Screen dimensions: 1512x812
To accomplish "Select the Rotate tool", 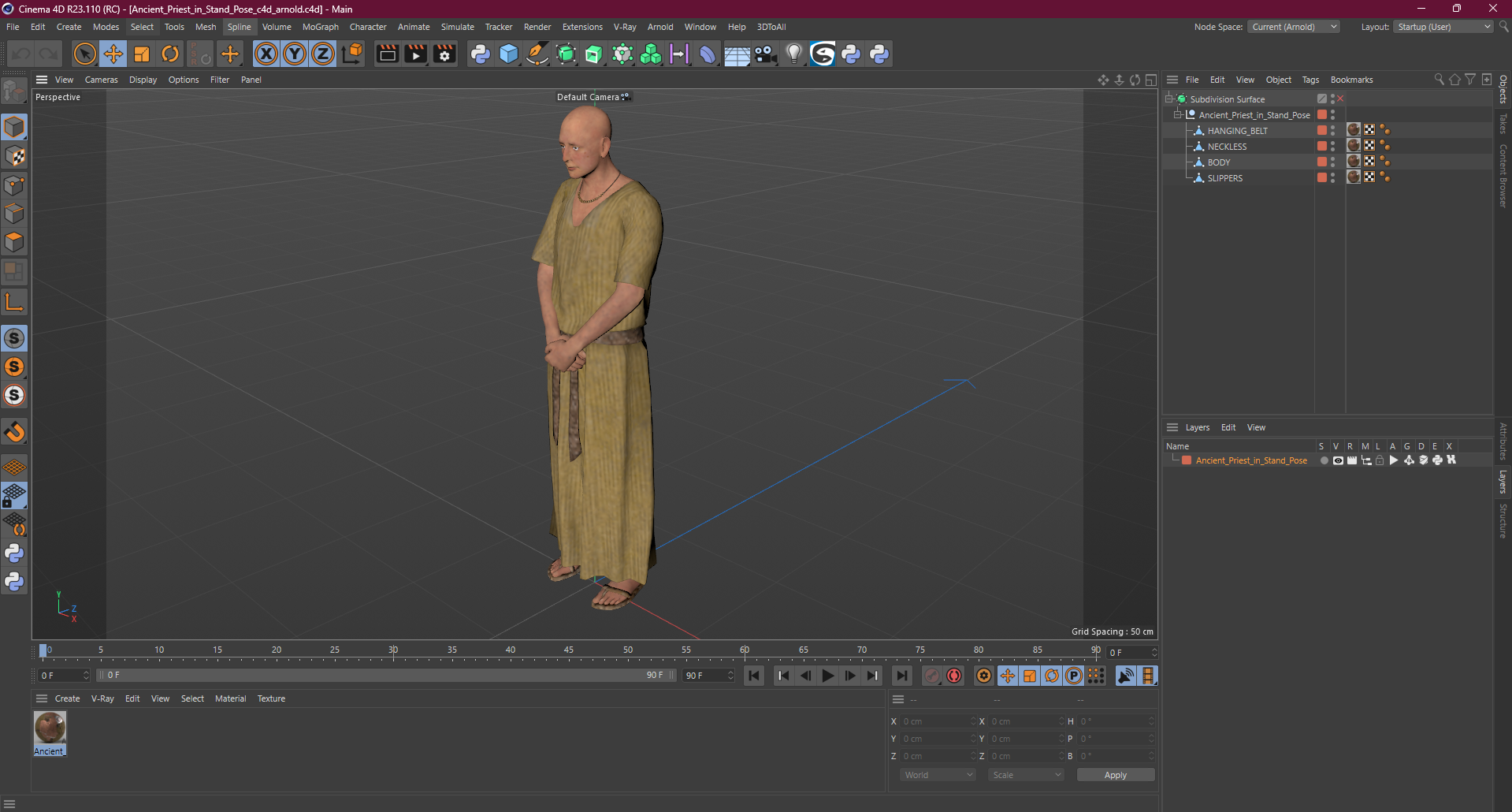I will 170,54.
